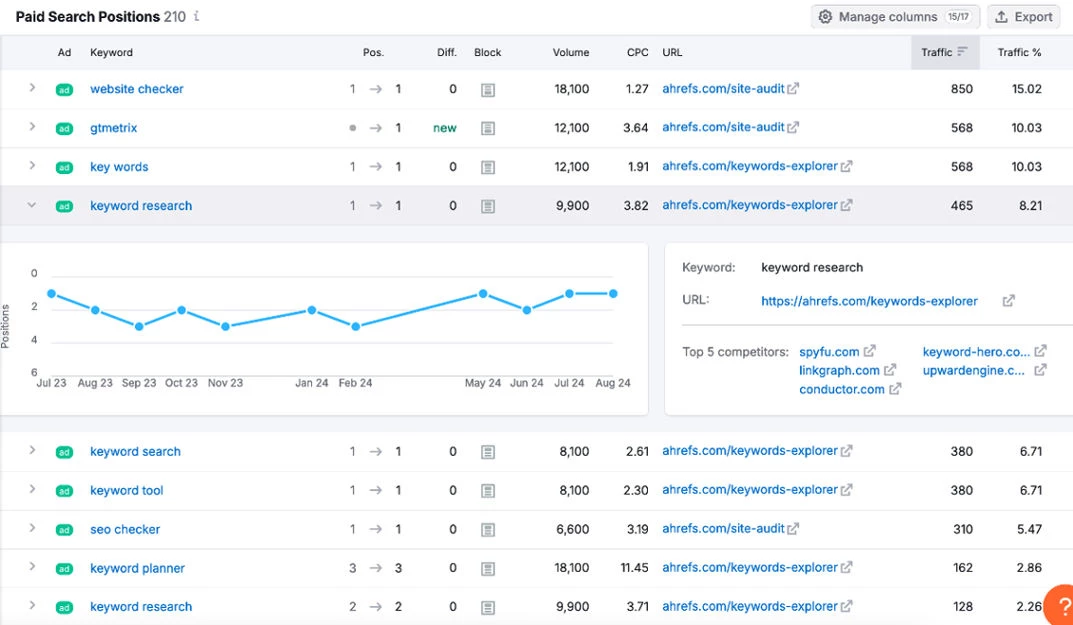Click the ad badge for gtmetrix
The image size is (1073, 625).
[64, 129]
